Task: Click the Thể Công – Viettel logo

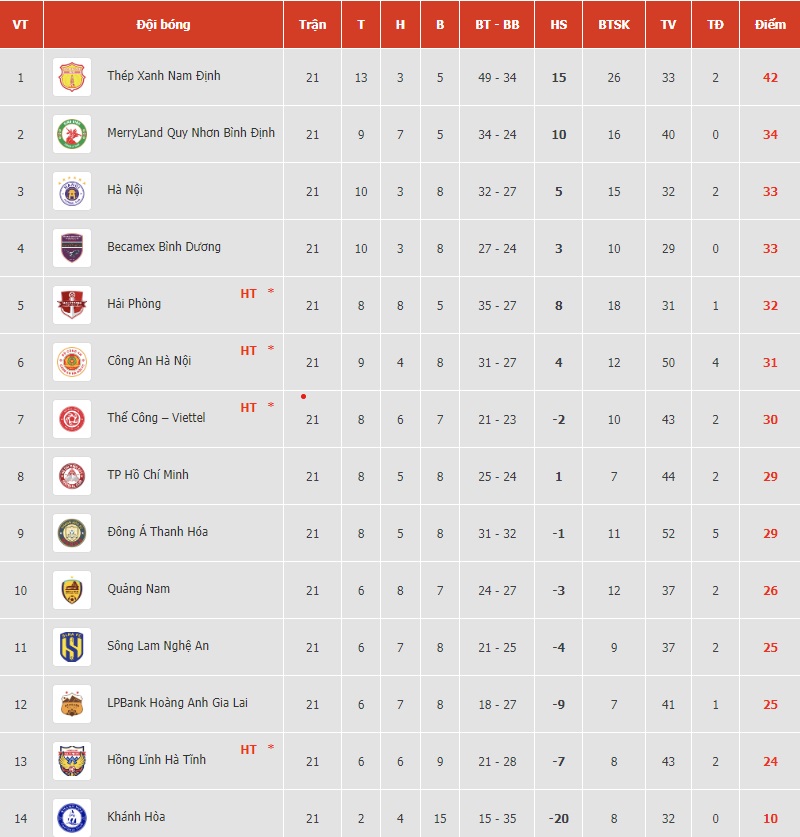Action: (x=72, y=419)
